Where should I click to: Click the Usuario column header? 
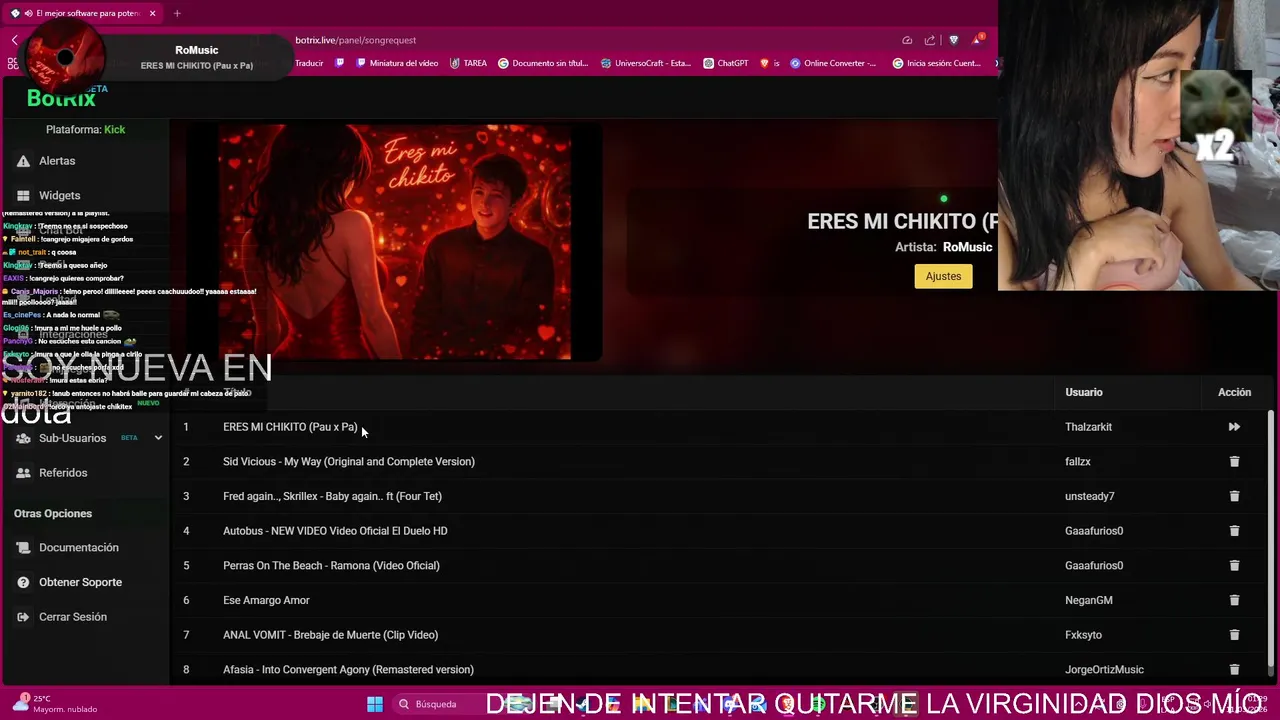coord(1084,392)
